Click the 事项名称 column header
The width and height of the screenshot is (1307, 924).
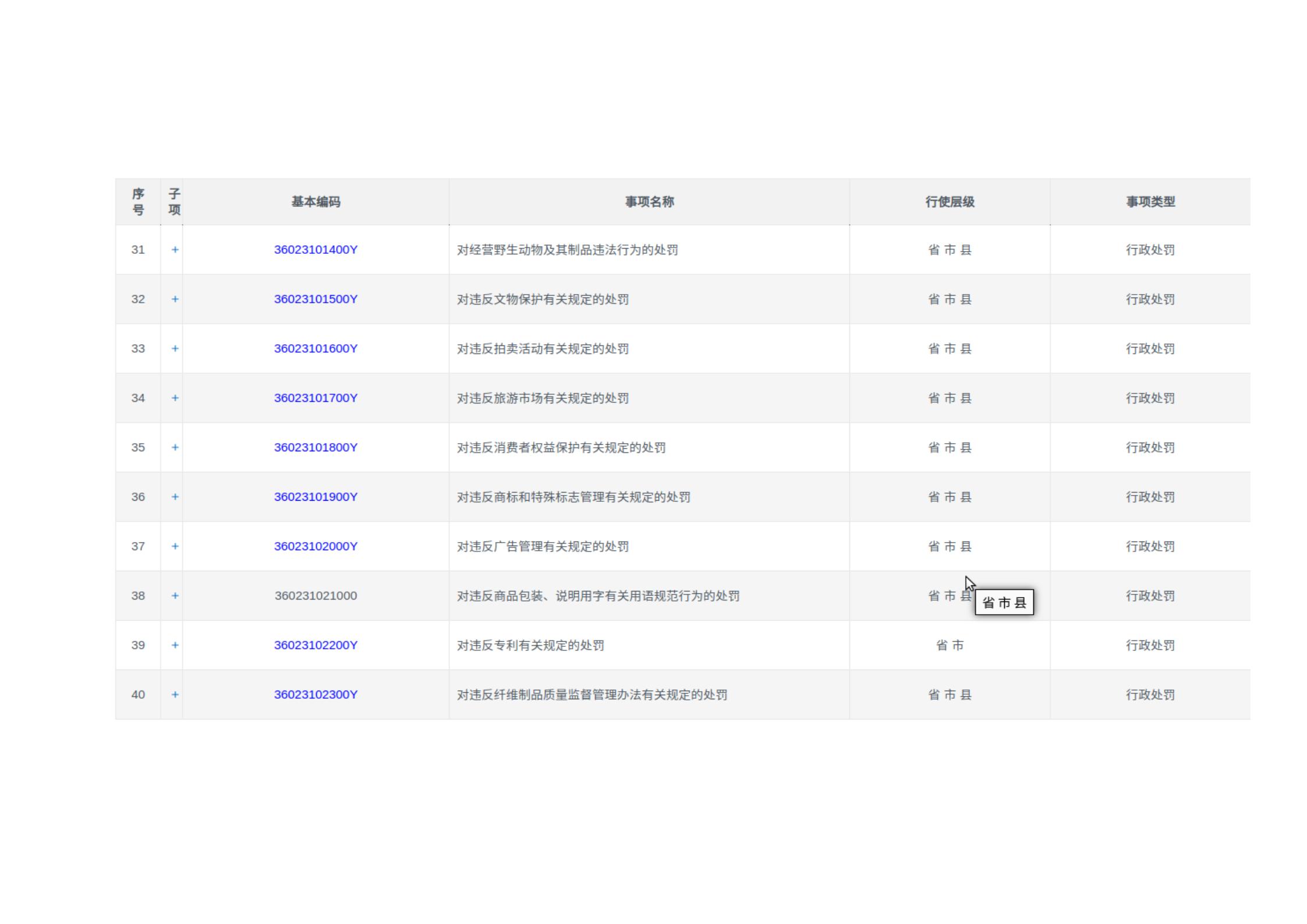tap(649, 202)
